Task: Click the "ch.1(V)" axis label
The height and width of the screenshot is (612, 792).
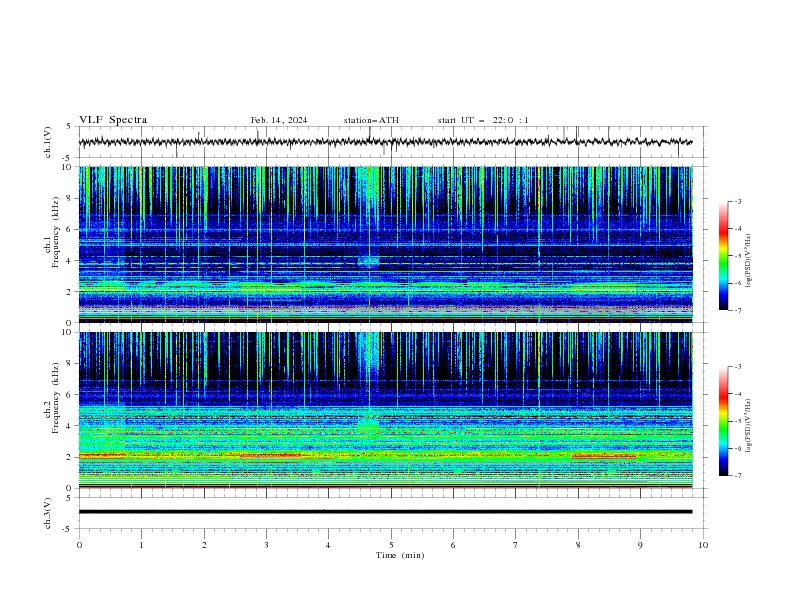Action: click(x=48, y=142)
